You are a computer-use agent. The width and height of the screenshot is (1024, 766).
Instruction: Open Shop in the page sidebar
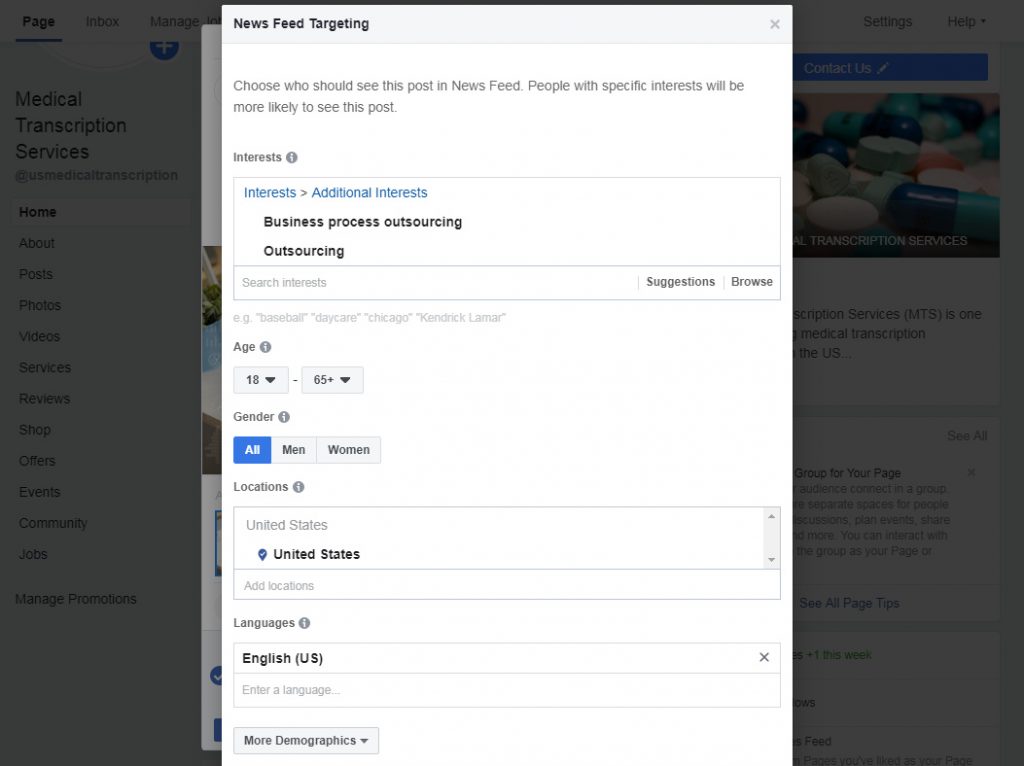click(35, 430)
